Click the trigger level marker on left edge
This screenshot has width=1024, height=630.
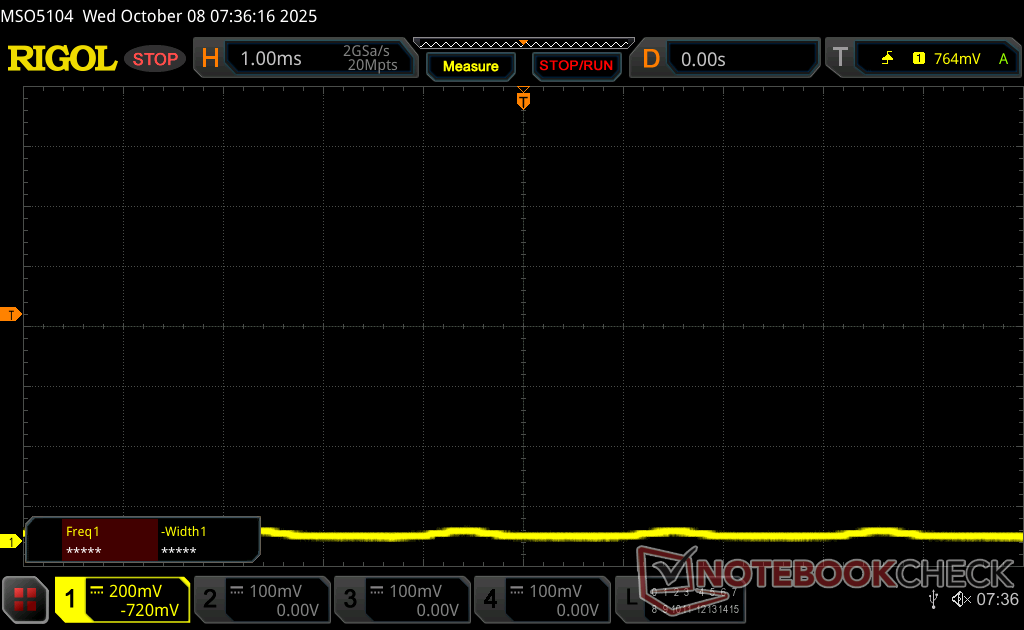pyautogui.click(x=11, y=315)
